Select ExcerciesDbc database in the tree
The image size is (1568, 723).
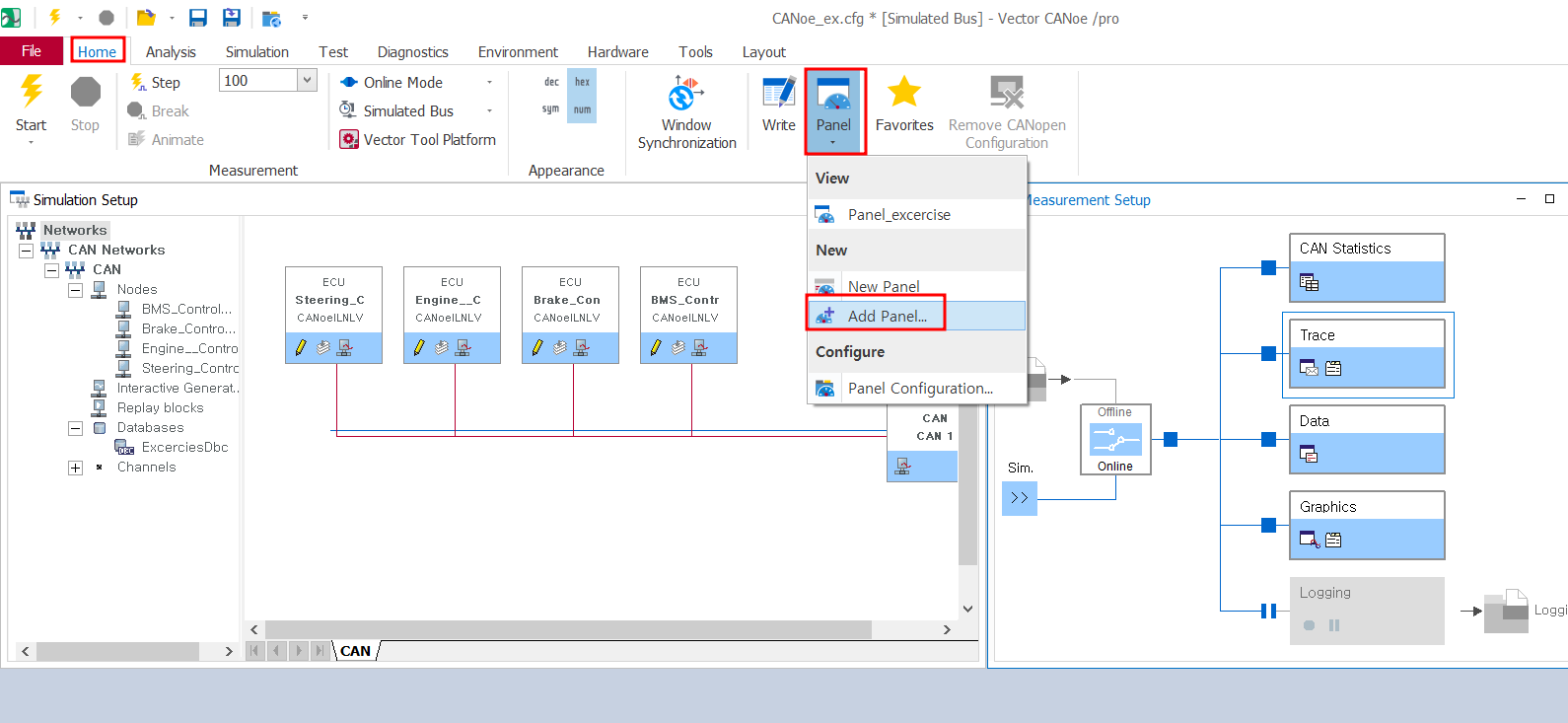[184, 448]
